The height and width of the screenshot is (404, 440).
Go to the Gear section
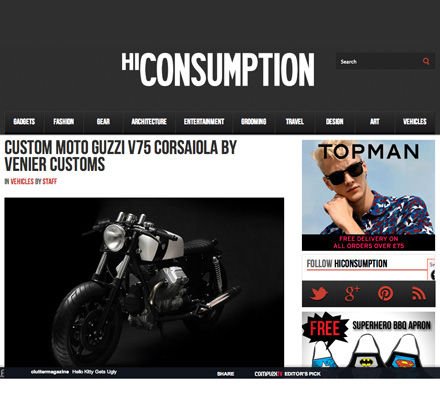point(103,121)
